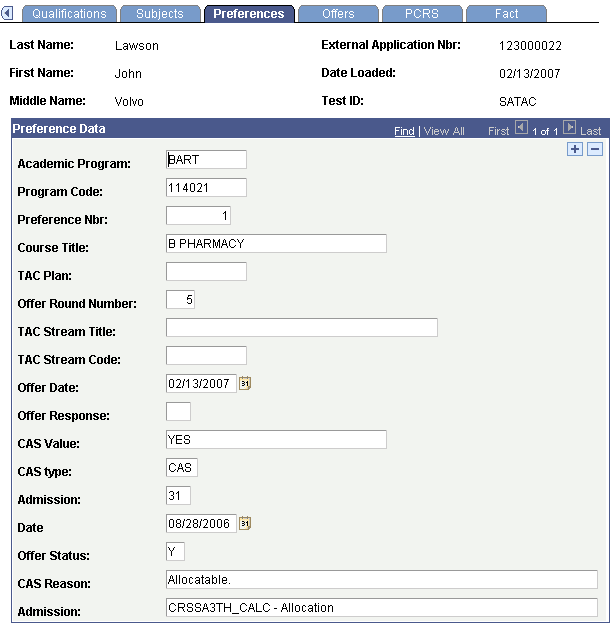The width and height of the screenshot is (615, 628).
Task: Open the Offers tab
Action: 338,14
